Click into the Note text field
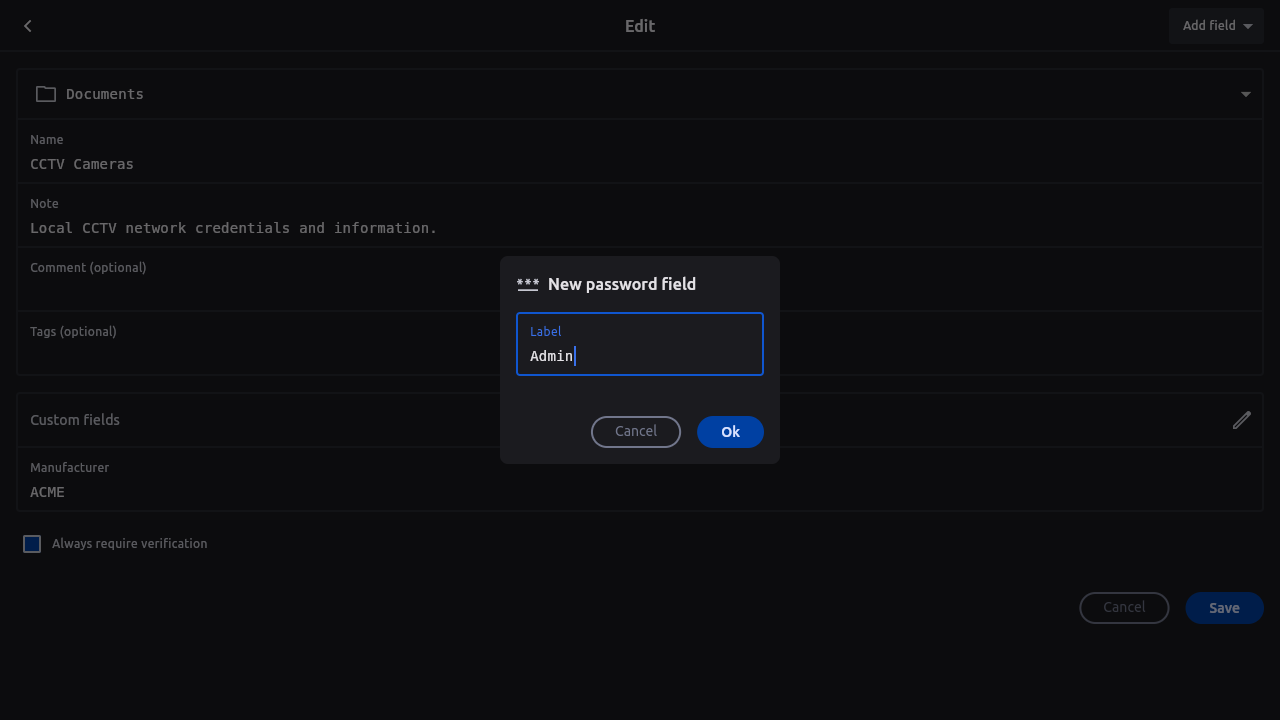Image resolution: width=1280 pixels, height=720 pixels. click(x=640, y=216)
